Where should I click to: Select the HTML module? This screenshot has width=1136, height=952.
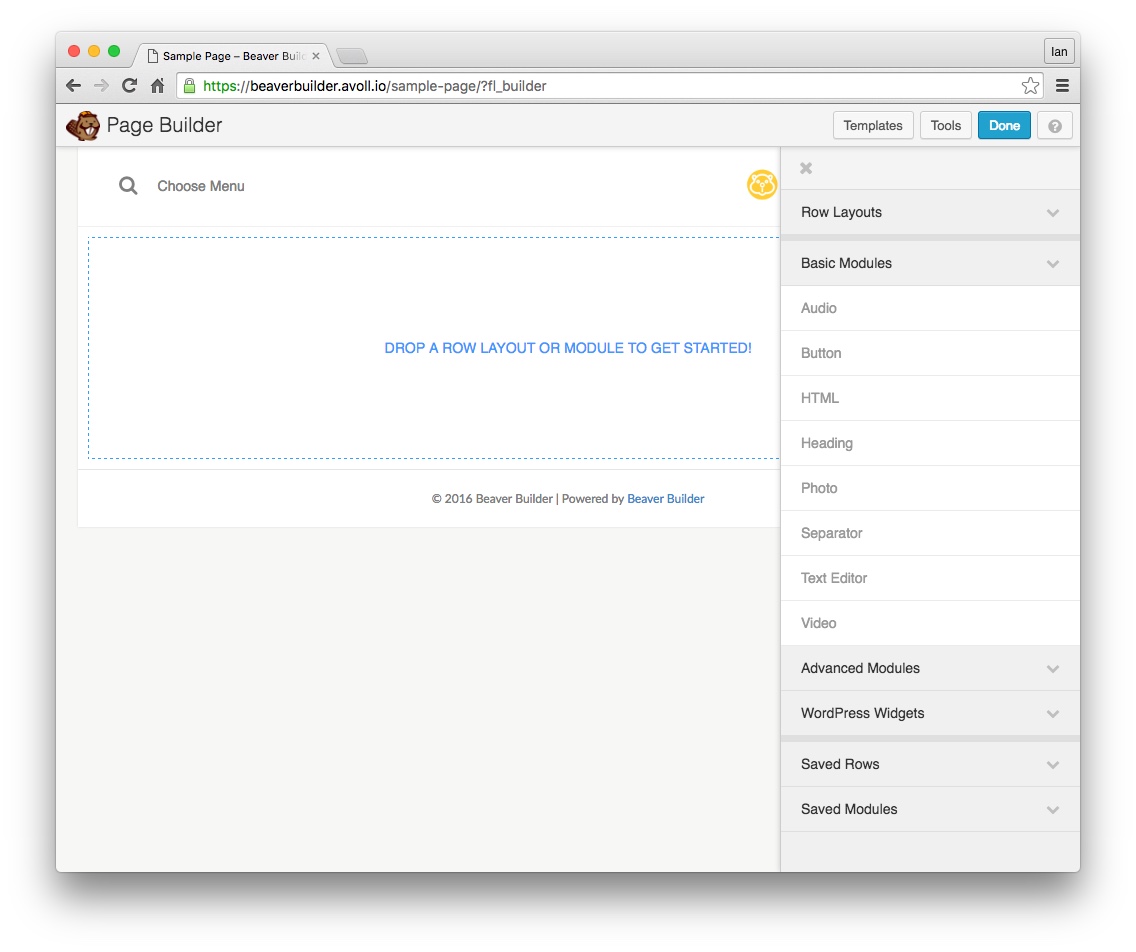pyautogui.click(x=930, y=398)
